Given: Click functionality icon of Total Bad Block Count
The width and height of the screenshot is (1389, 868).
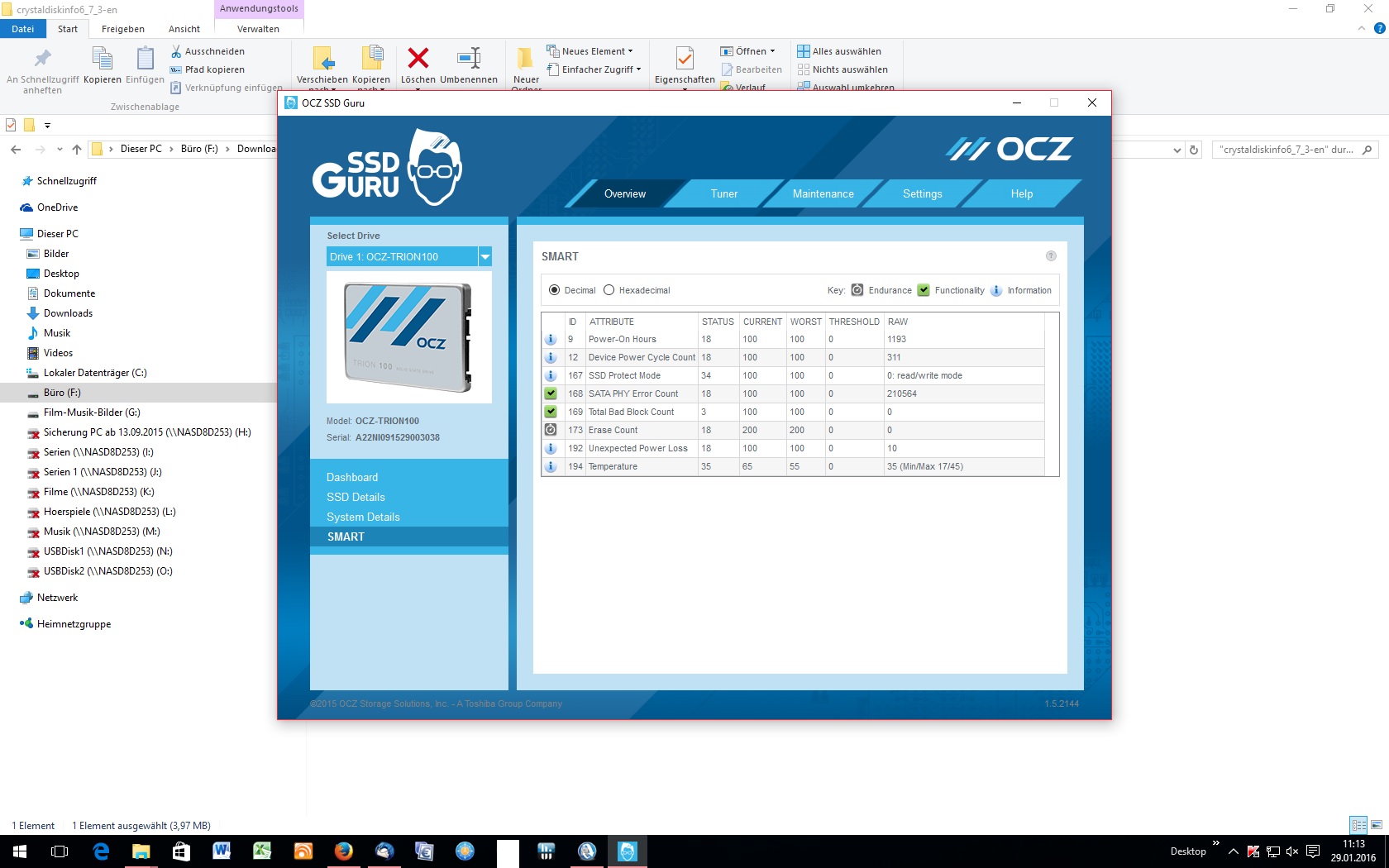Looking at the screenshot, I should tap(551, 412).
